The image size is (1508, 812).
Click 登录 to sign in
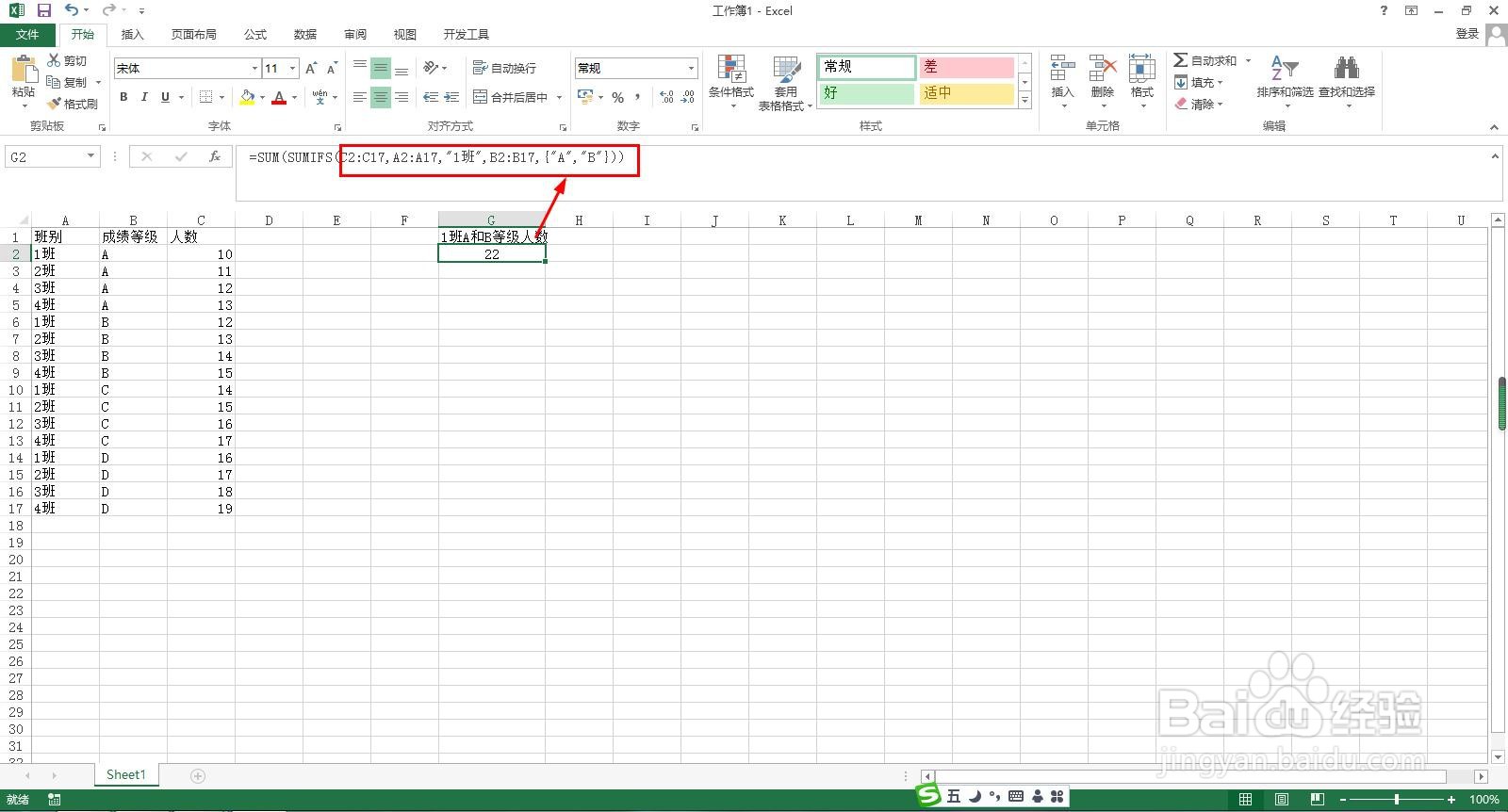point(1467,33)
